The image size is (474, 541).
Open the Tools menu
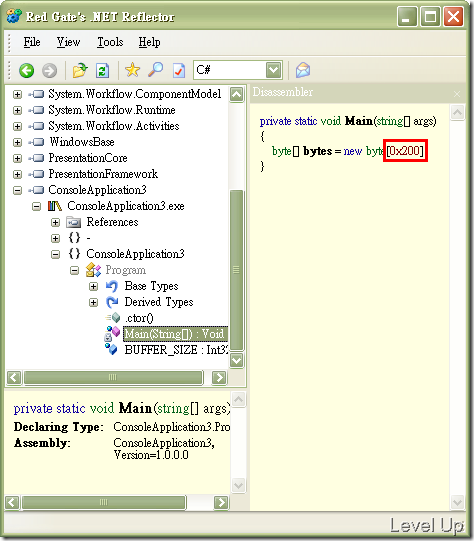(110, 42)
